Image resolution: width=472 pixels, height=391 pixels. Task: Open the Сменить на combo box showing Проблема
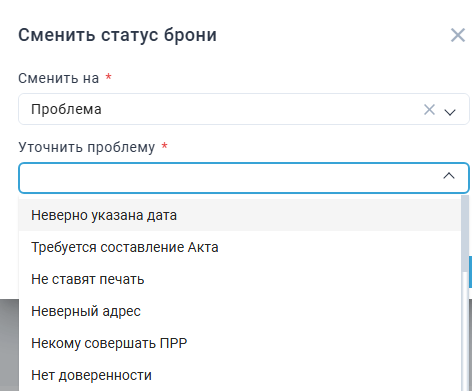coord(244,109)
